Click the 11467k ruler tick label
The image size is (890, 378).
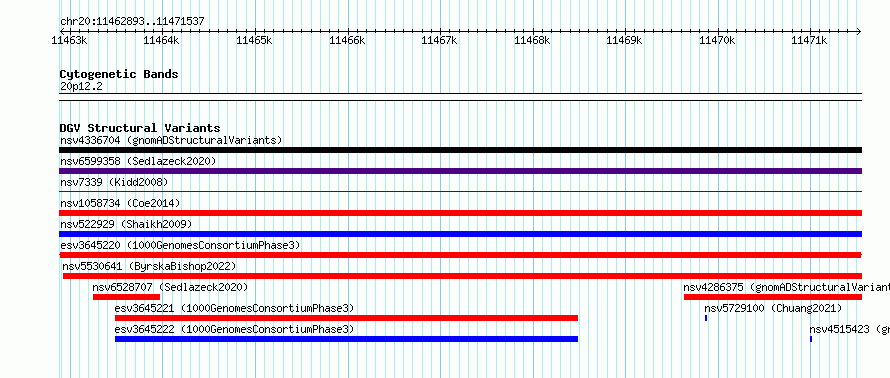click(439, 40)
